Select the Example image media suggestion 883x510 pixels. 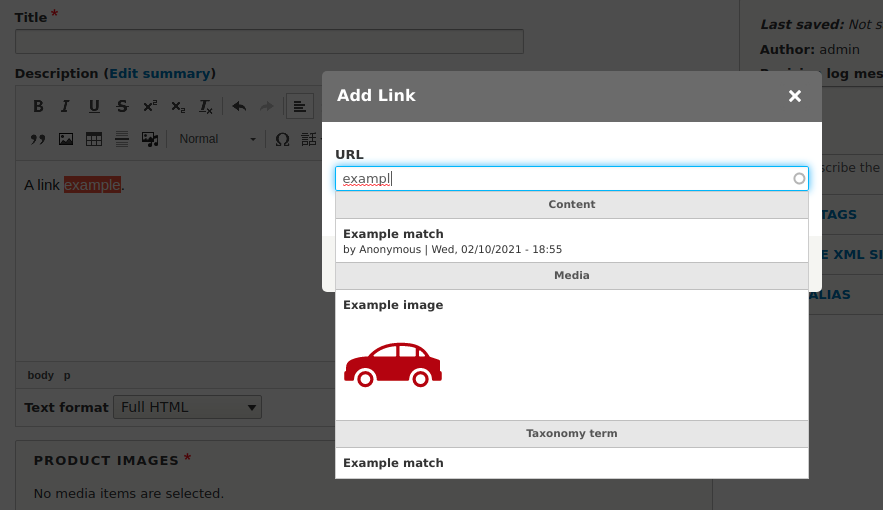[x=572, y=355]
